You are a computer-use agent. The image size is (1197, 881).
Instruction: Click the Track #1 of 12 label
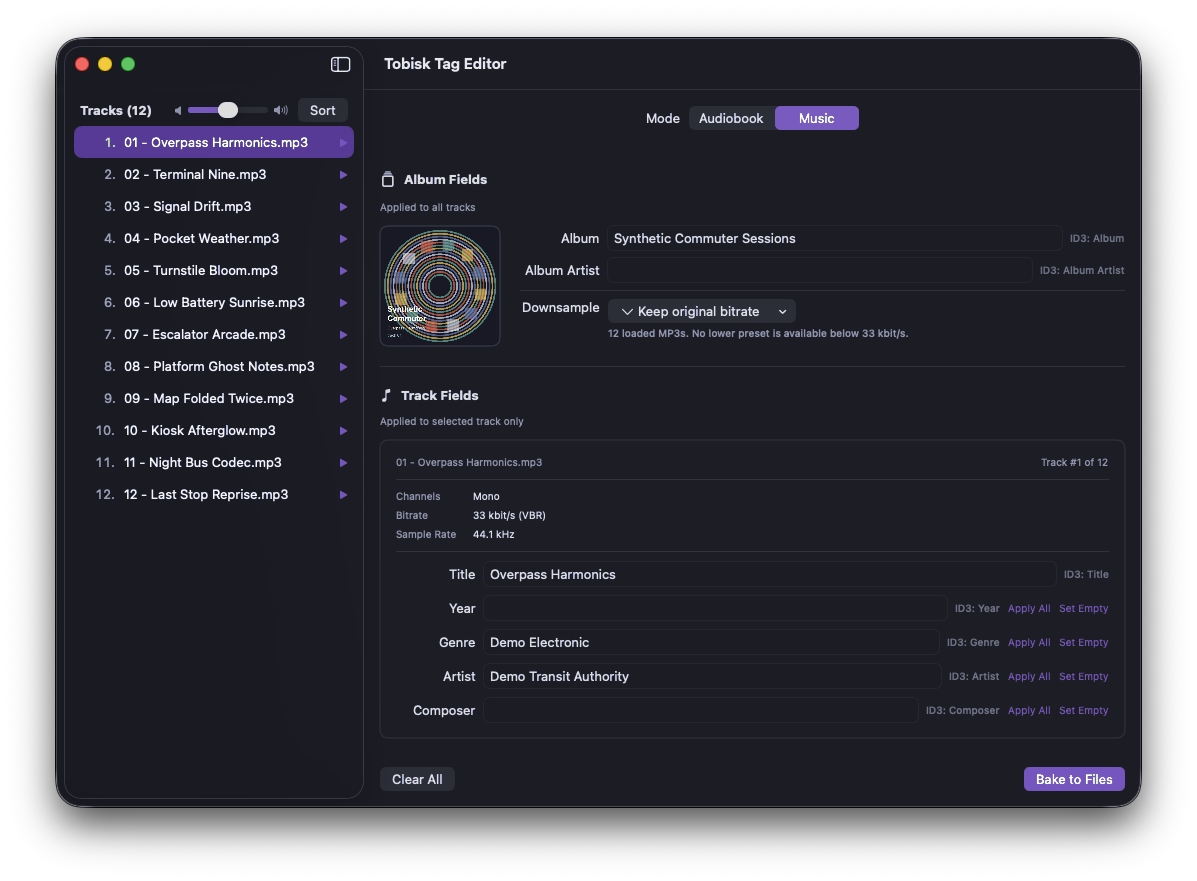[1074, 463]
